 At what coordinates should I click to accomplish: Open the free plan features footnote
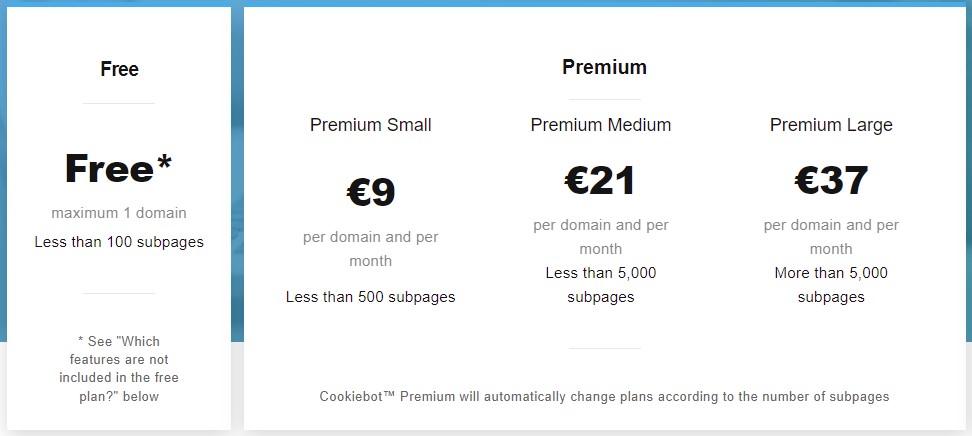pyautogui.click(x=119, y=369)
